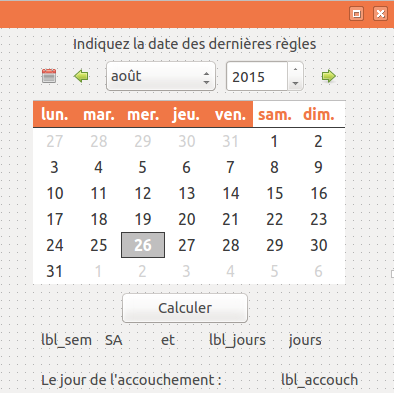The height and width of the screenshot is (393, 394).
Task: Decrease year with down stepper arrow
Action: coord(295,83)
